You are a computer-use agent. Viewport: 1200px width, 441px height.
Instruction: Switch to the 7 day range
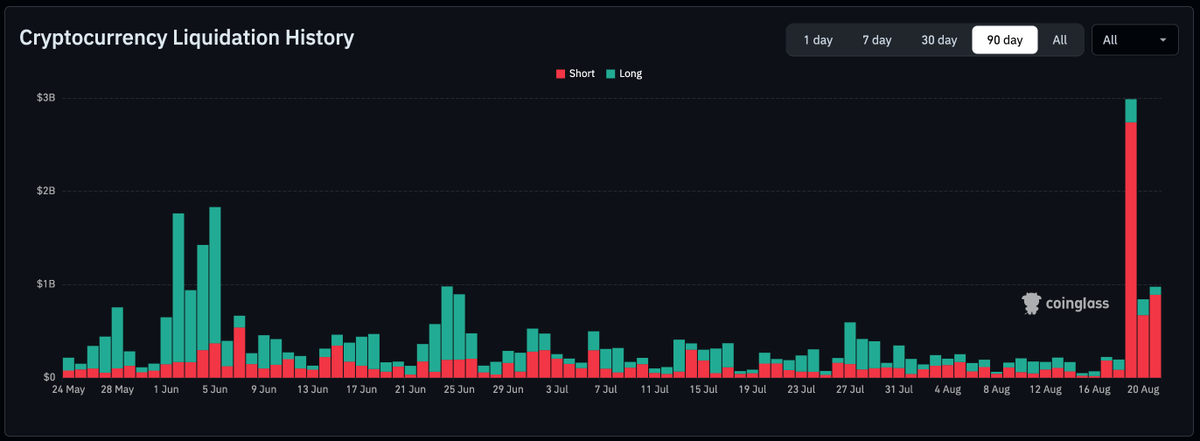click(877, 40)
